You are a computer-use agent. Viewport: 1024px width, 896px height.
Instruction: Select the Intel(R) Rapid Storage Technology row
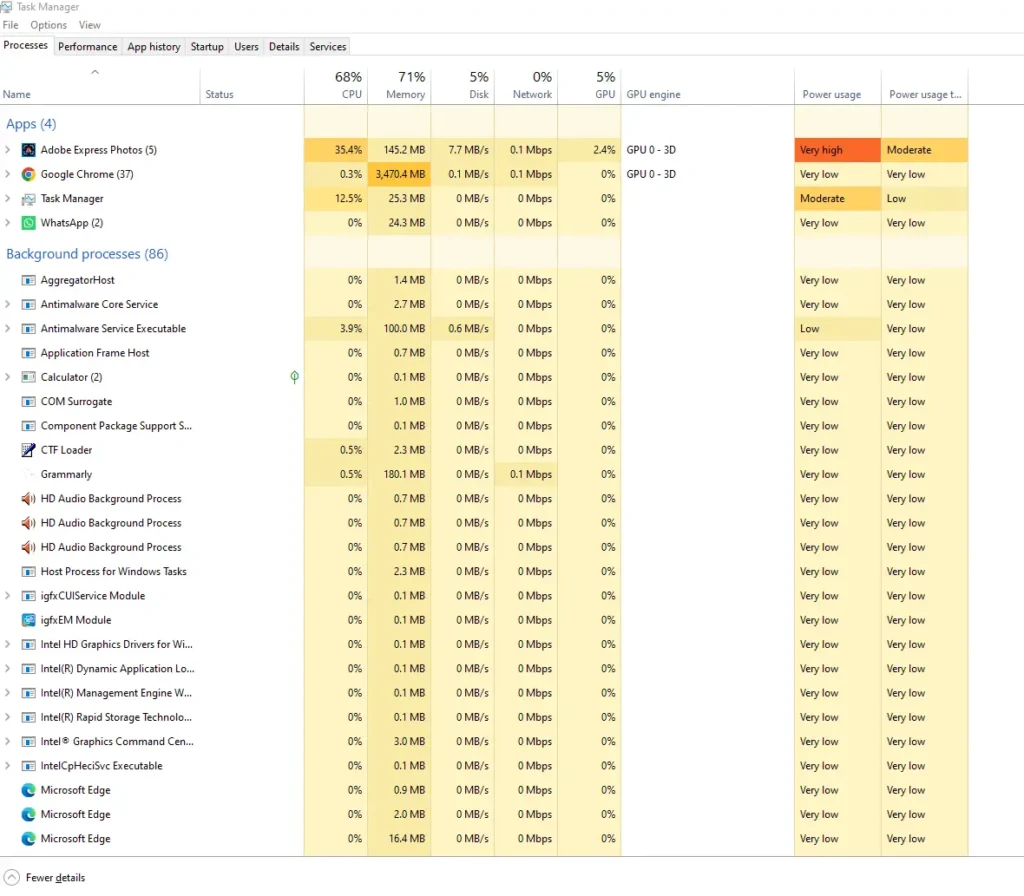coord(484,717)
